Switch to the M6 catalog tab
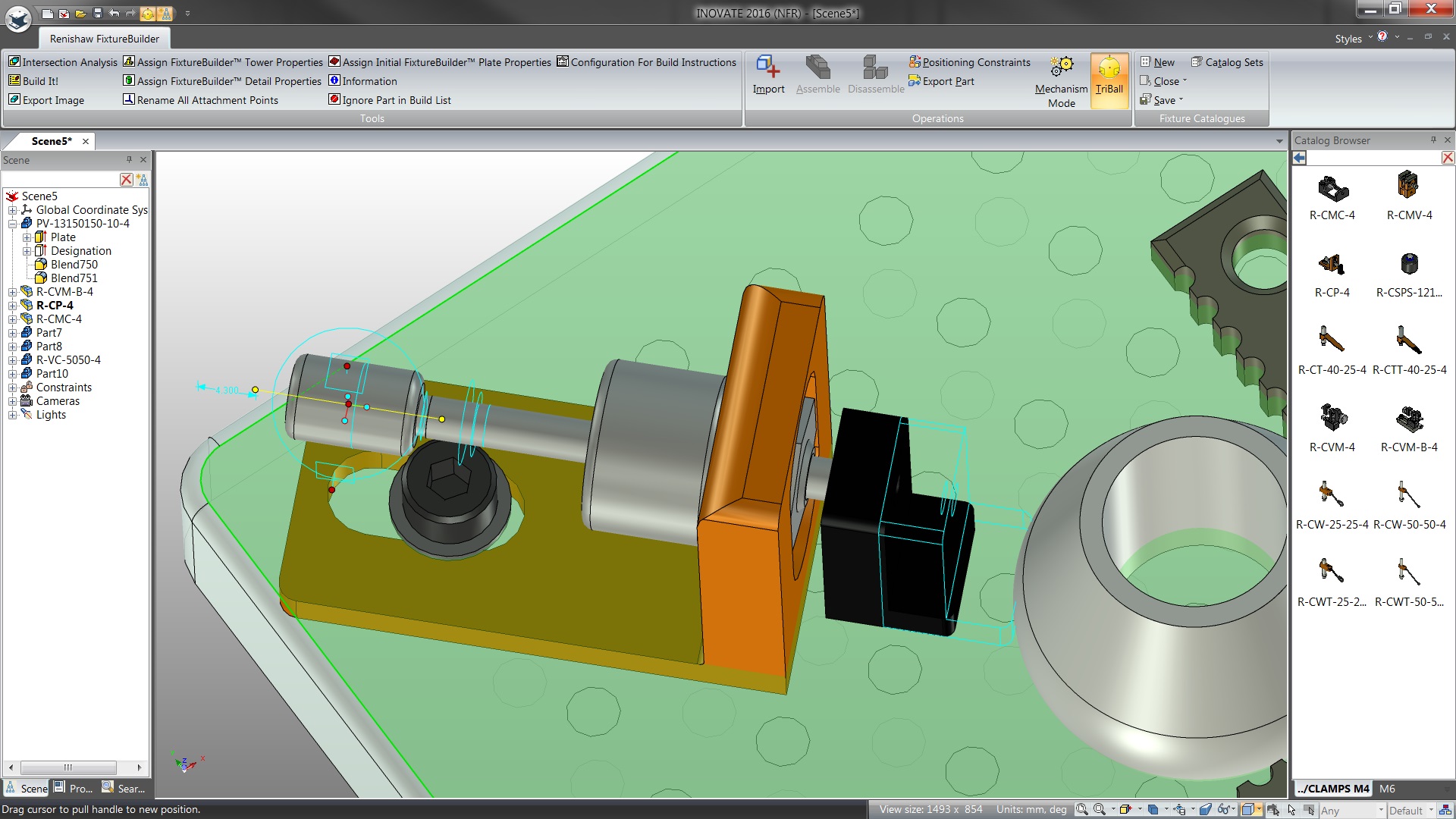The image size is (1456, 819). pos(1386,789)
